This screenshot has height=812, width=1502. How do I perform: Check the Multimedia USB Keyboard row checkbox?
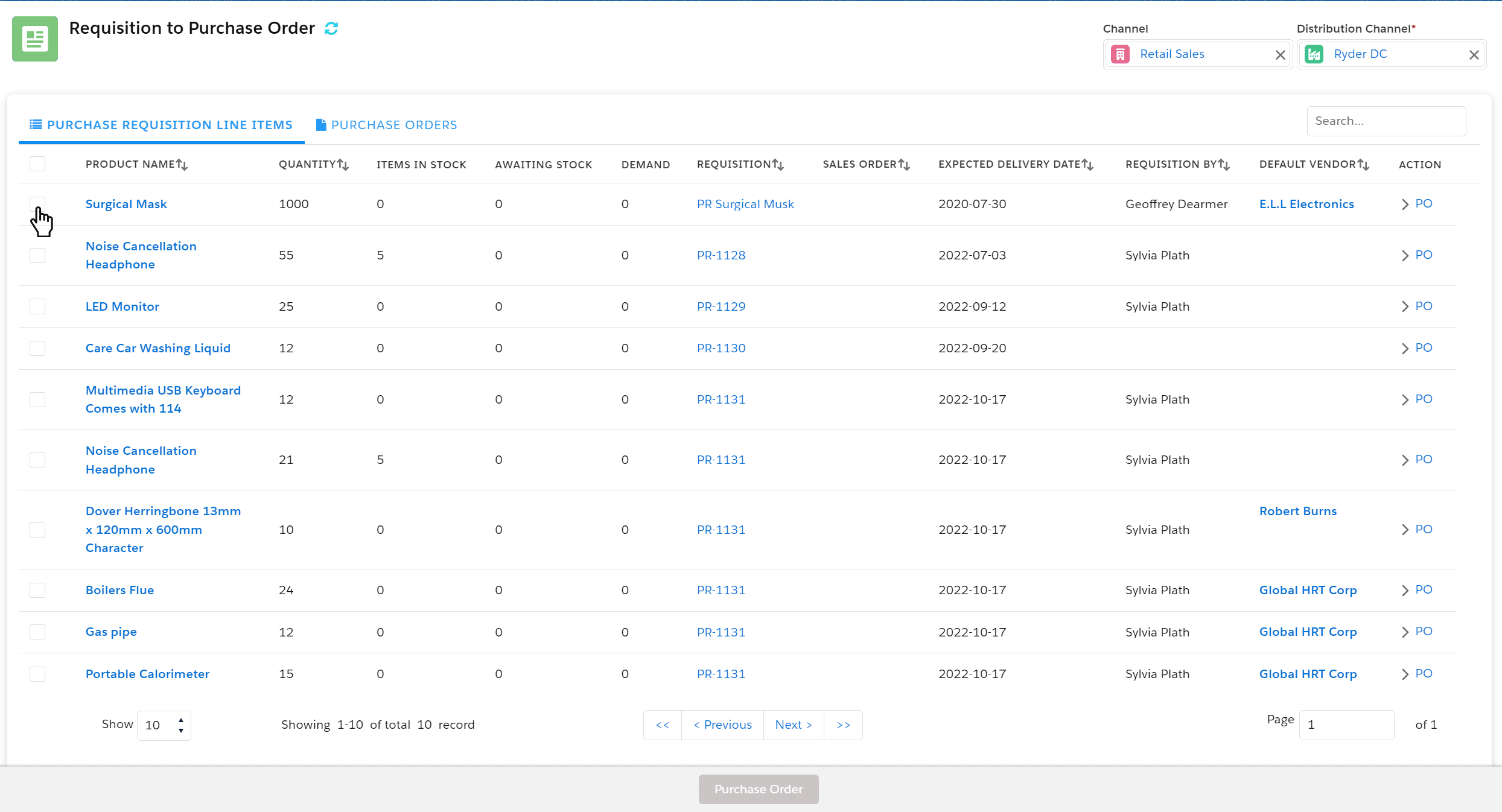click(x=37, y=399)
